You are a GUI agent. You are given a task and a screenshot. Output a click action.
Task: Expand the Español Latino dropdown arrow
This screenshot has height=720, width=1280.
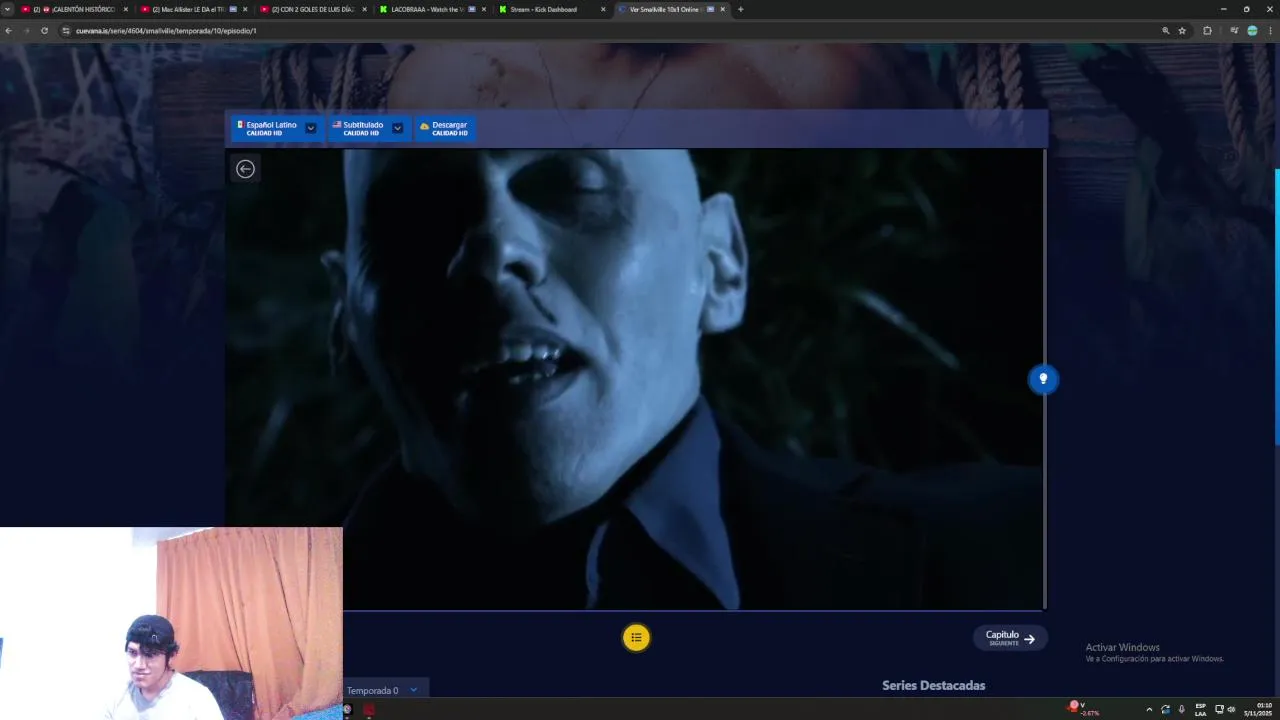[311, 128]
